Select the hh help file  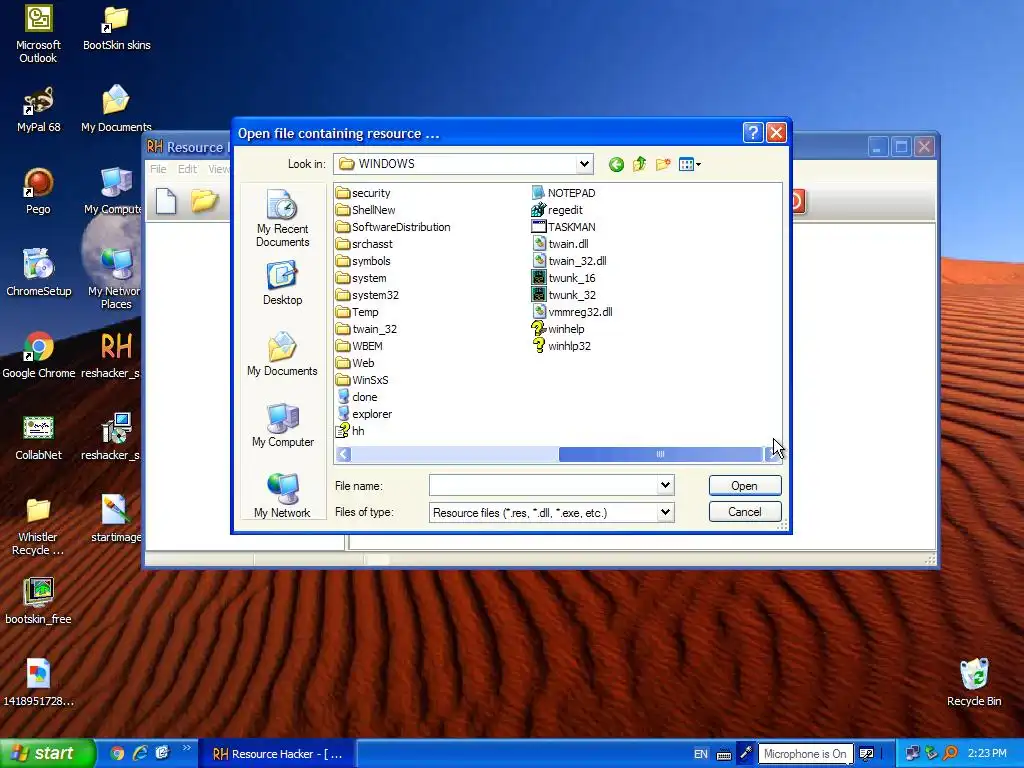[350, 431]
